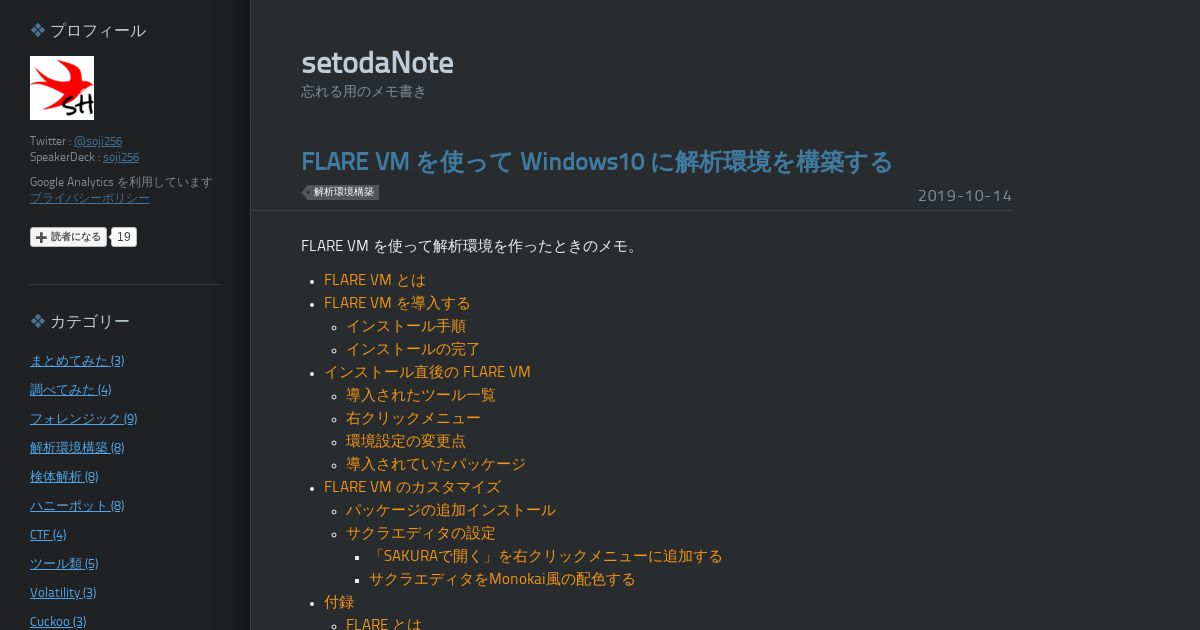Select the フォレンジック (9) category
Screen dimensions: 1200x630
click(x=84, y=418)
